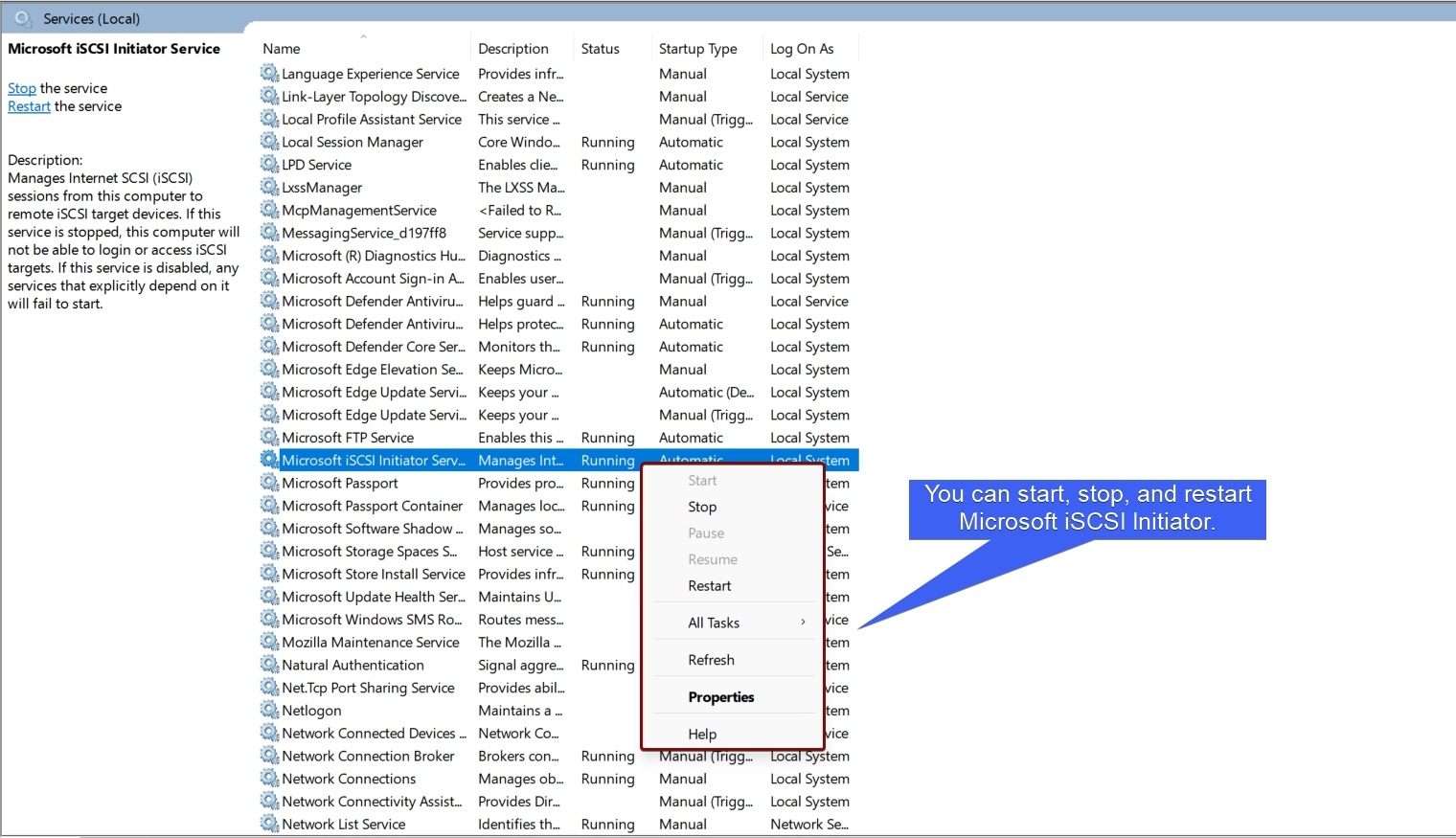Click the Microsoft Storage Spaces gear icon
This screenshot has width=1456, height=838.
[x=269, y=551]
